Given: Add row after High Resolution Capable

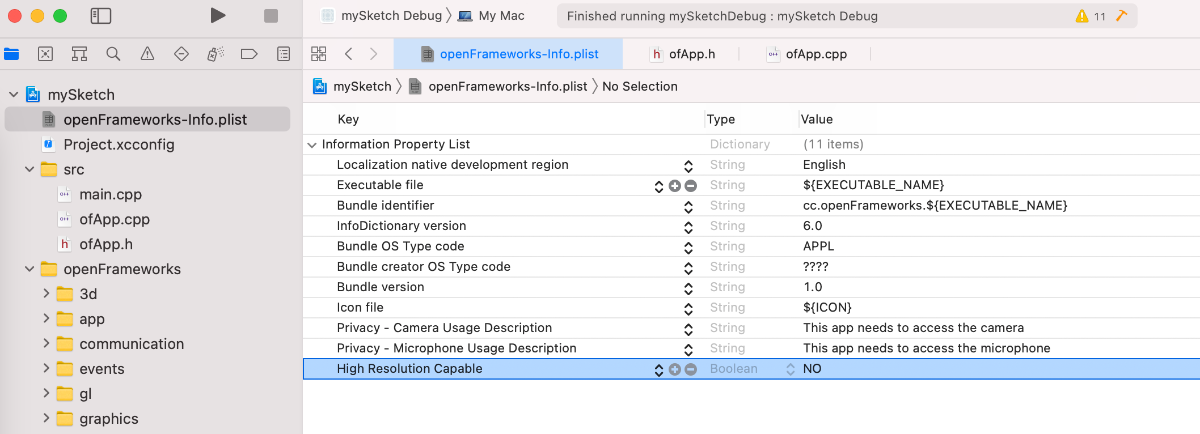Looking at the screenshot, I should [x=674, y=369].
